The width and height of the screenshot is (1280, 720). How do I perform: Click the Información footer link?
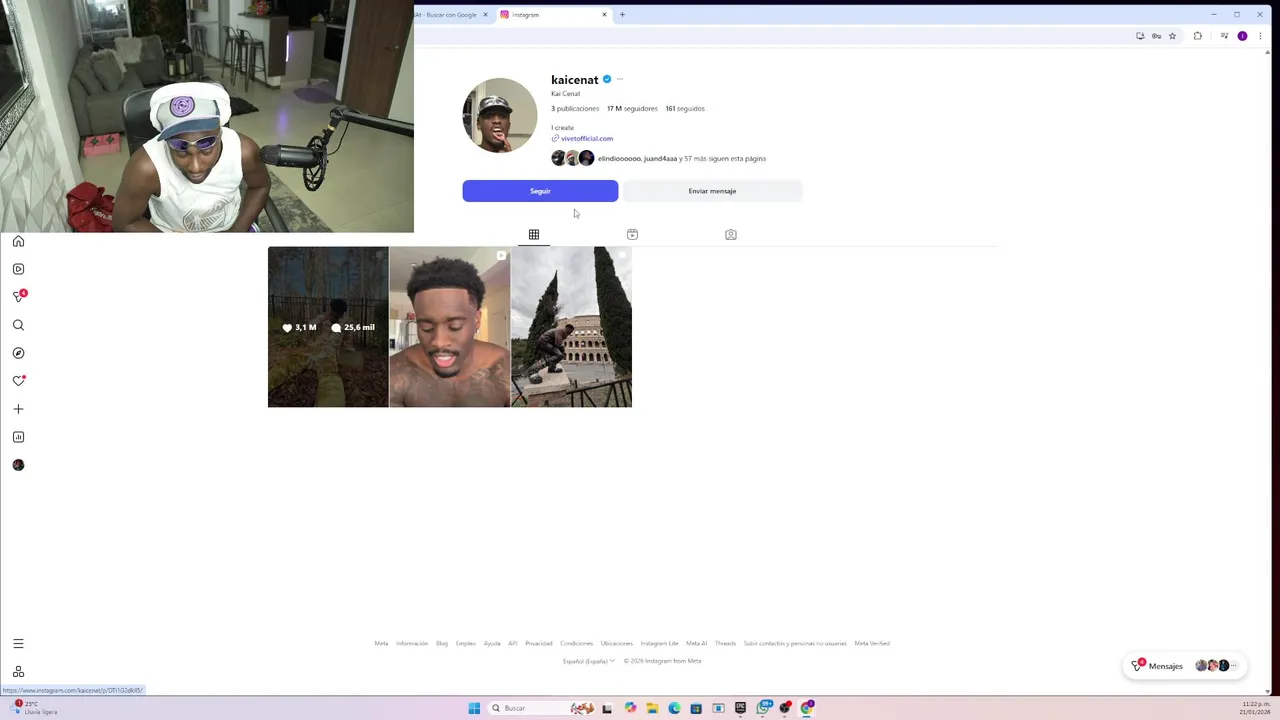[x=412, y=643]
